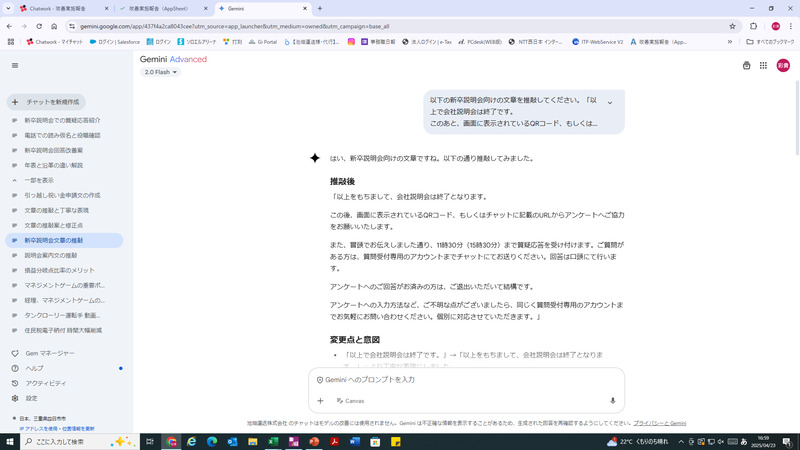Open Word from the taskbar

pyautogui.click(x=355, y=442)
